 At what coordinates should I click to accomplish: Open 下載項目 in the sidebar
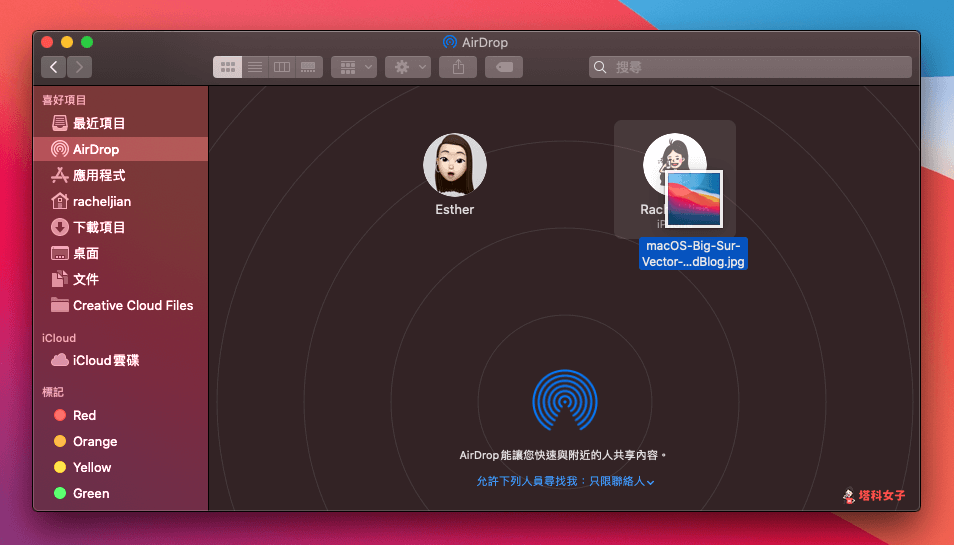pyautogui.click(x=120, y=227)
